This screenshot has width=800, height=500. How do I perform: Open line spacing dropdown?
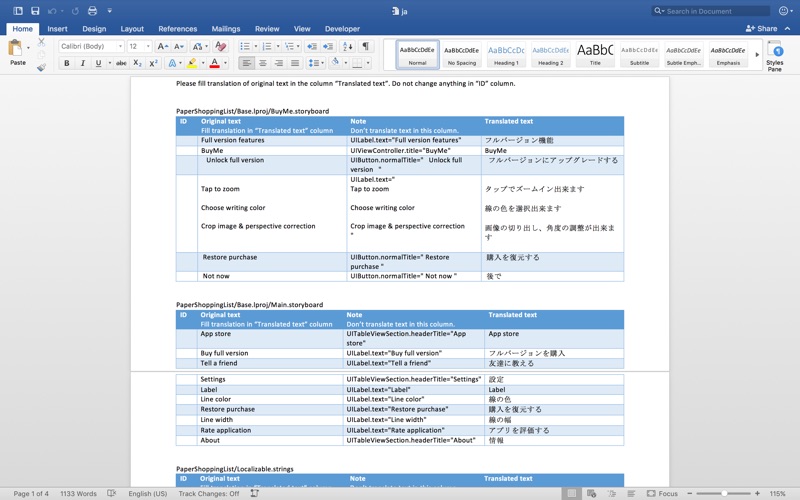coord(315,63)
